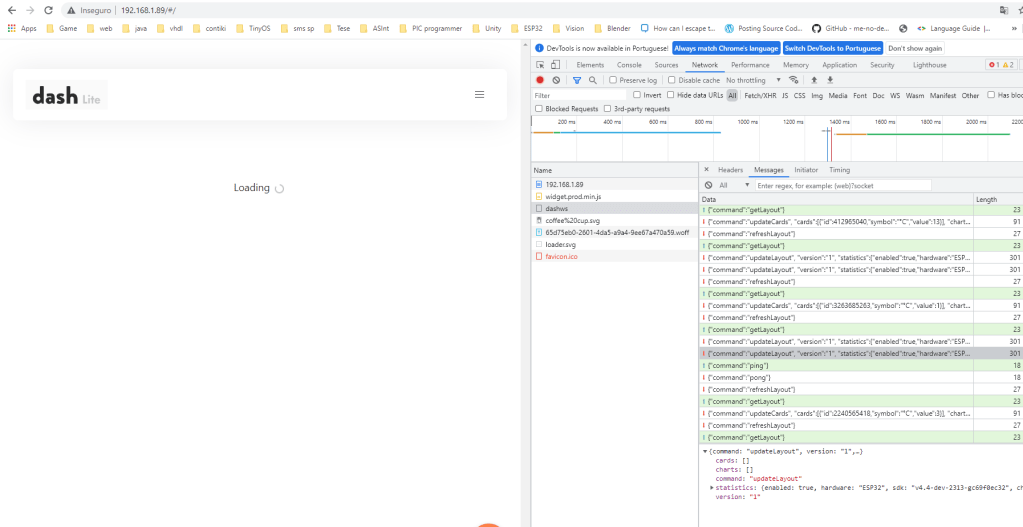The height and width of the screenshot is (527, 1023).
Task: Select the pong command message row
Action: click(x=860, y=377)
